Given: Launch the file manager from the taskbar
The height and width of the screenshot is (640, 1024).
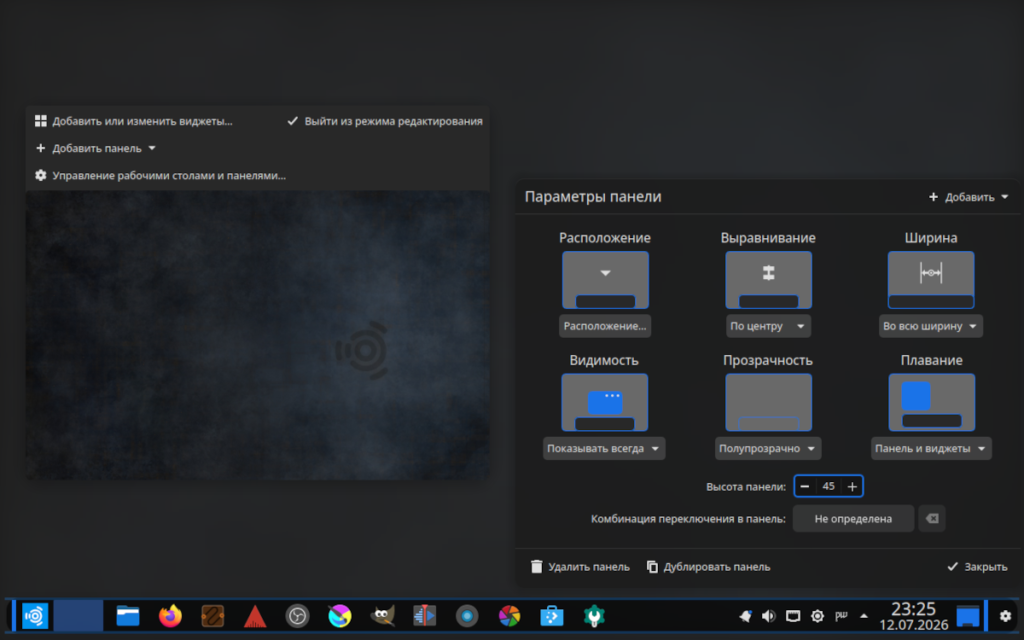Looking at the screenshot, I should click(128, 616).
